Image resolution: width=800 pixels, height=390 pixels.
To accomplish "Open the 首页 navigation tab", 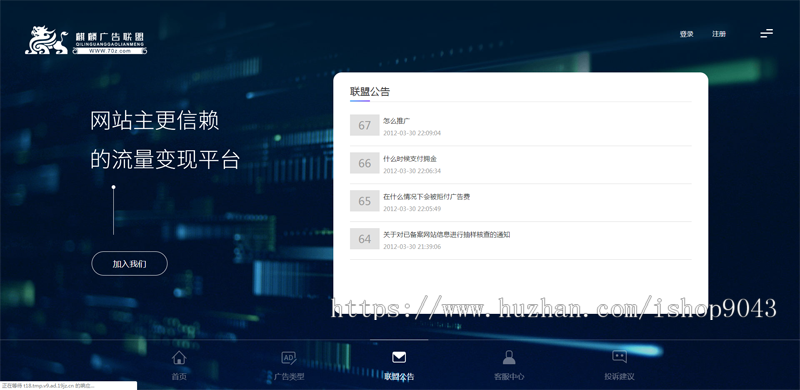I will click(x=179, y=377).
